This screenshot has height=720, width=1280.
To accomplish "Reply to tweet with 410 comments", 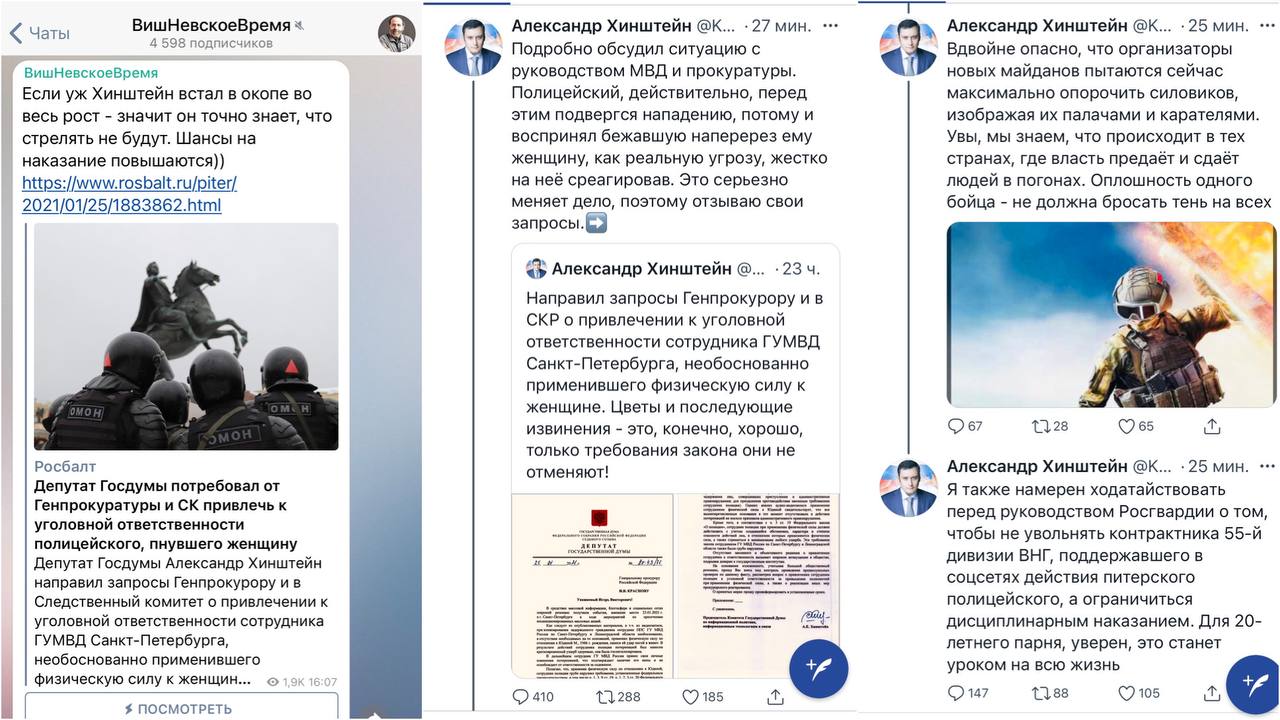I will point(533,696).
